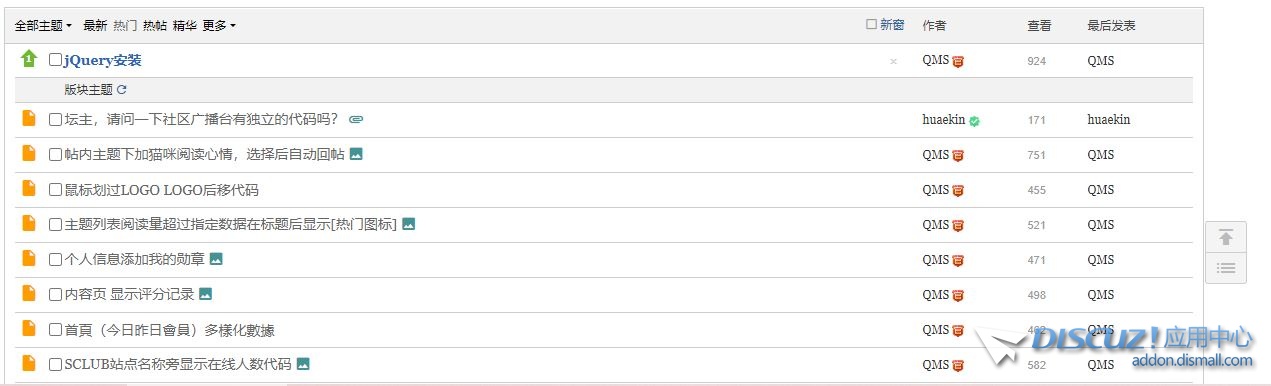Viewport: 1271px width, 386px height.
Task: Click the paperclip attachment icon on the 坛主 thread
Action: point(356,120)
